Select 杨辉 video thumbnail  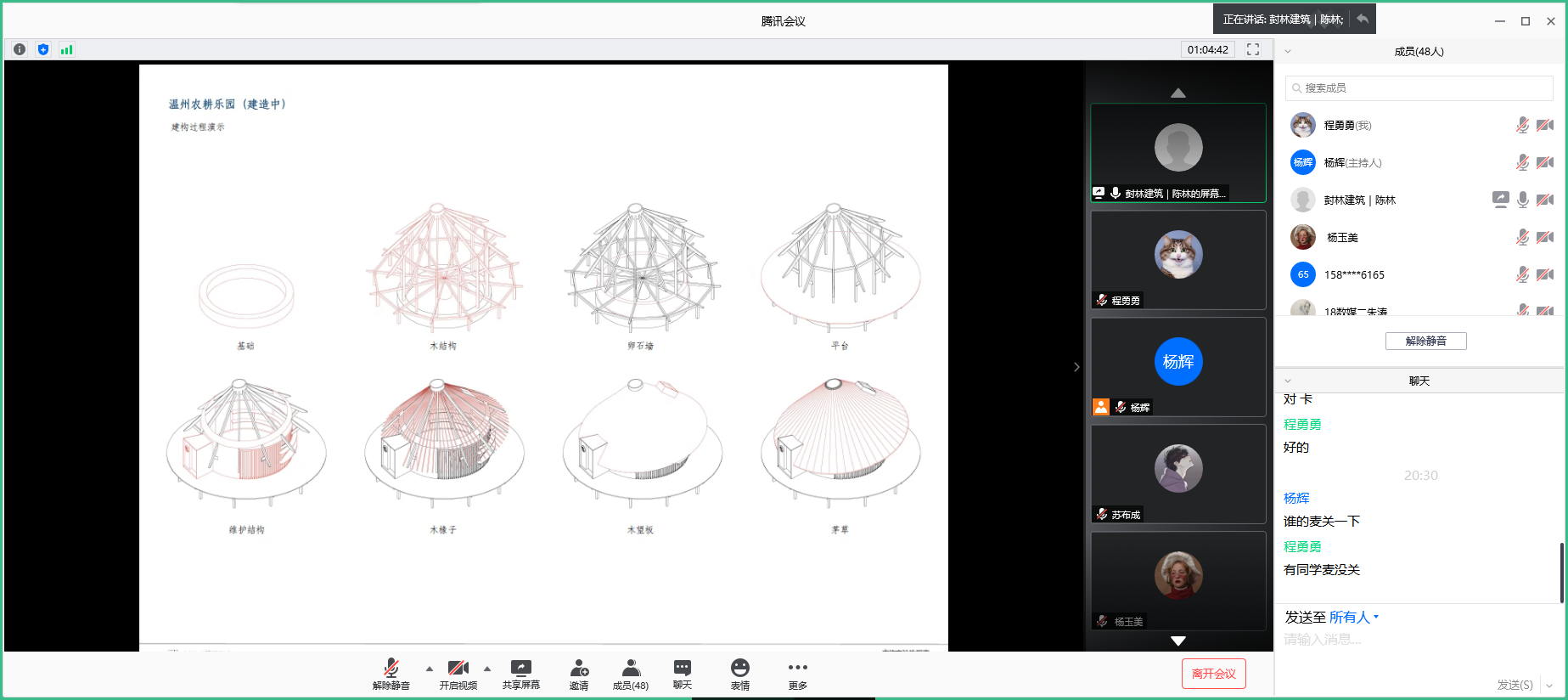click(x=1178, y=367)
